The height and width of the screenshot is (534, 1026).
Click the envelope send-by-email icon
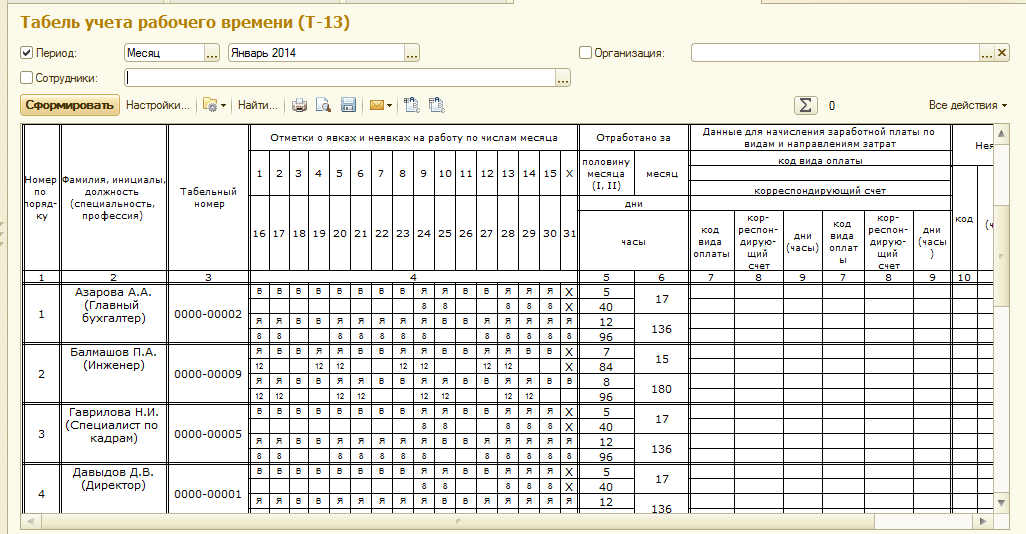pos(377,105)
